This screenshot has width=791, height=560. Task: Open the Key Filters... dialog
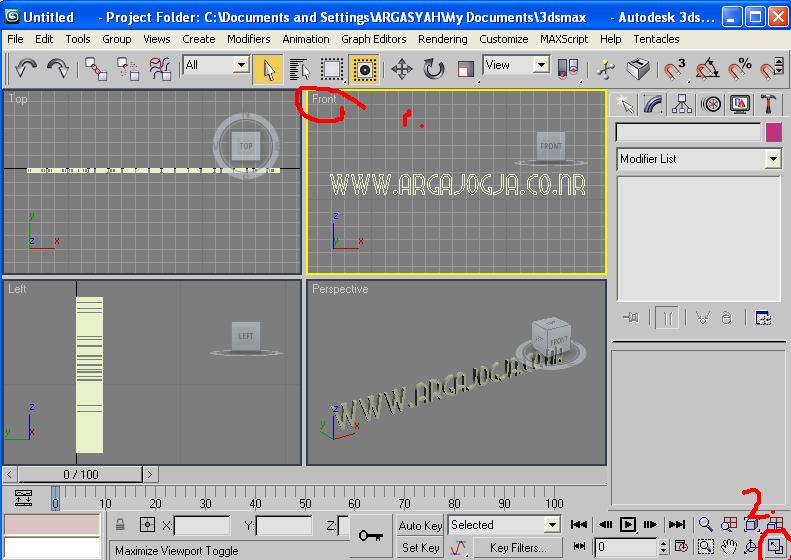click(518, 548)
